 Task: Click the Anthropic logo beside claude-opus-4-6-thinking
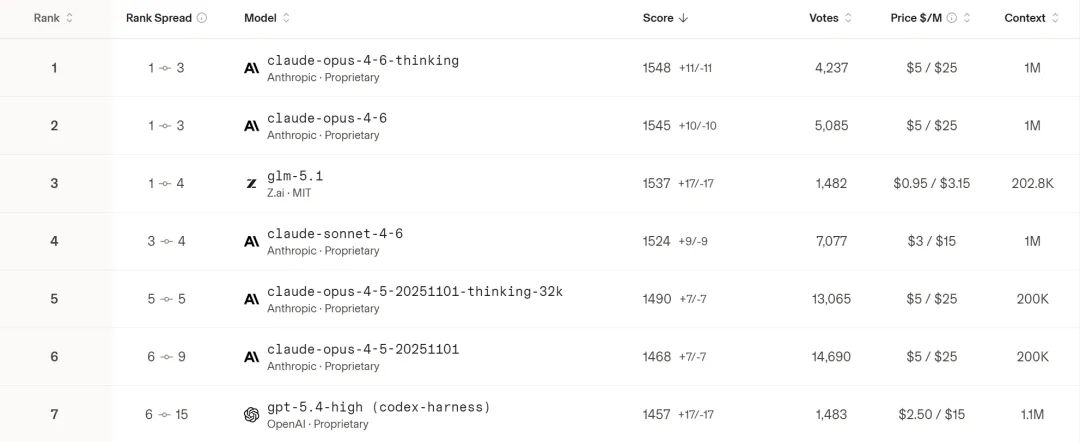251,68
